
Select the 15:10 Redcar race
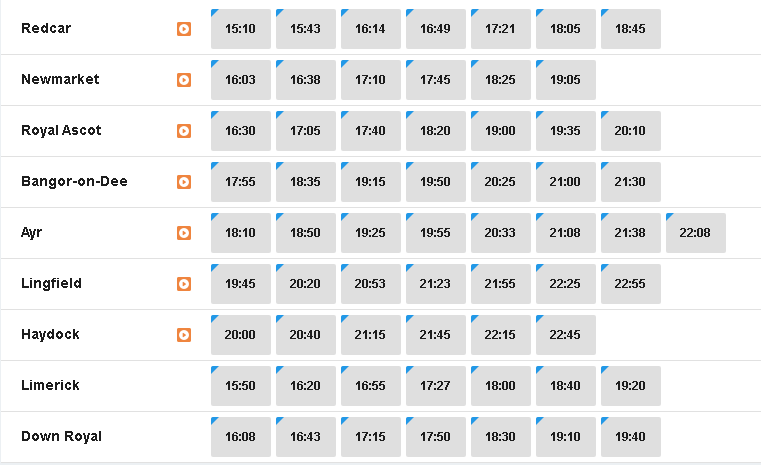click(x=241, y=29)
